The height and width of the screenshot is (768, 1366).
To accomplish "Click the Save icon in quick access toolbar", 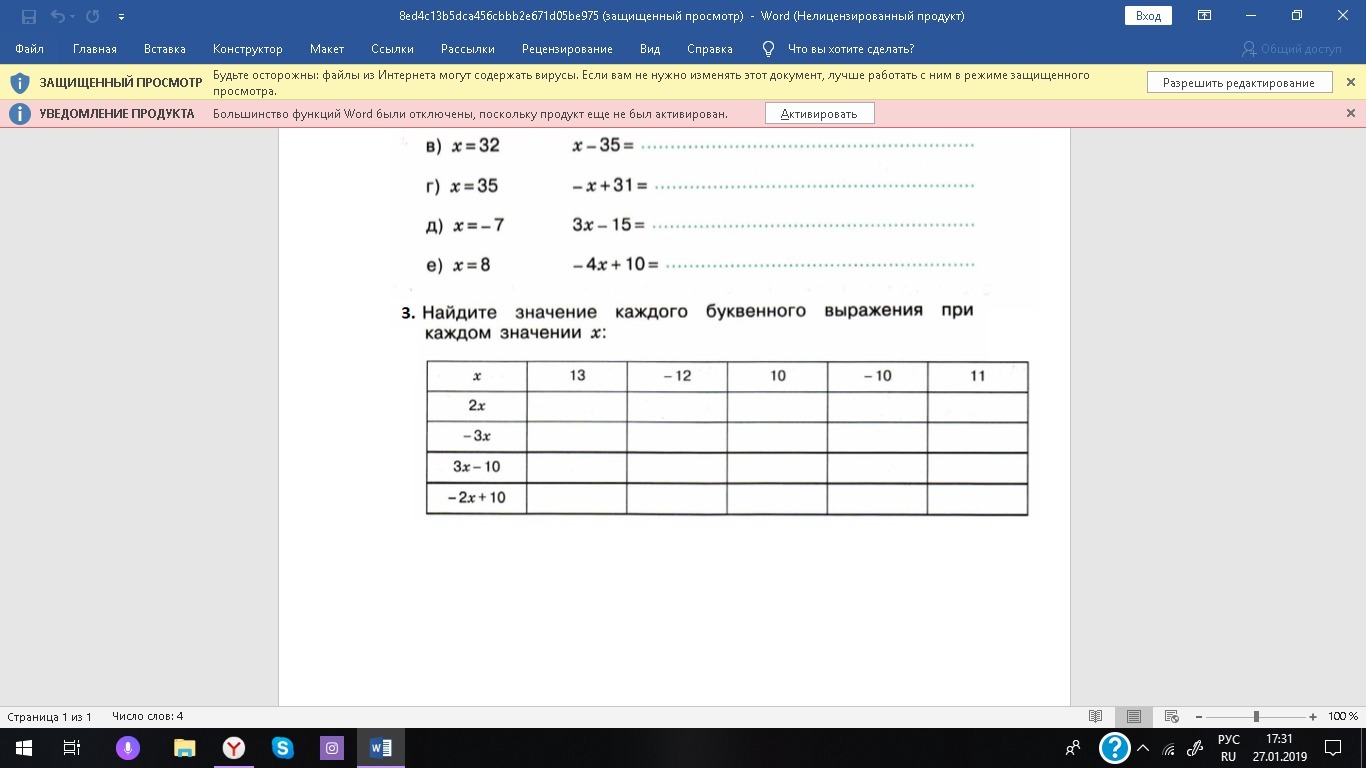I will (x=28, y=16).
